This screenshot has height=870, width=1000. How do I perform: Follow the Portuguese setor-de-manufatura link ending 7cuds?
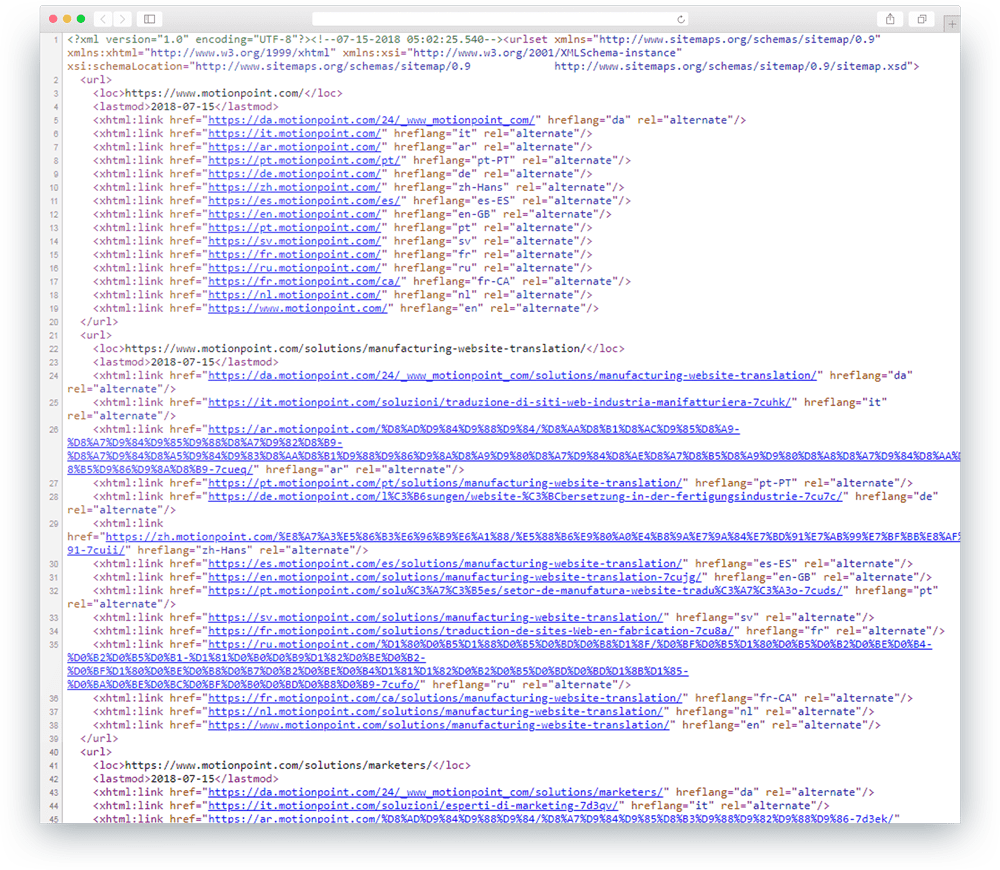point(525,591)
